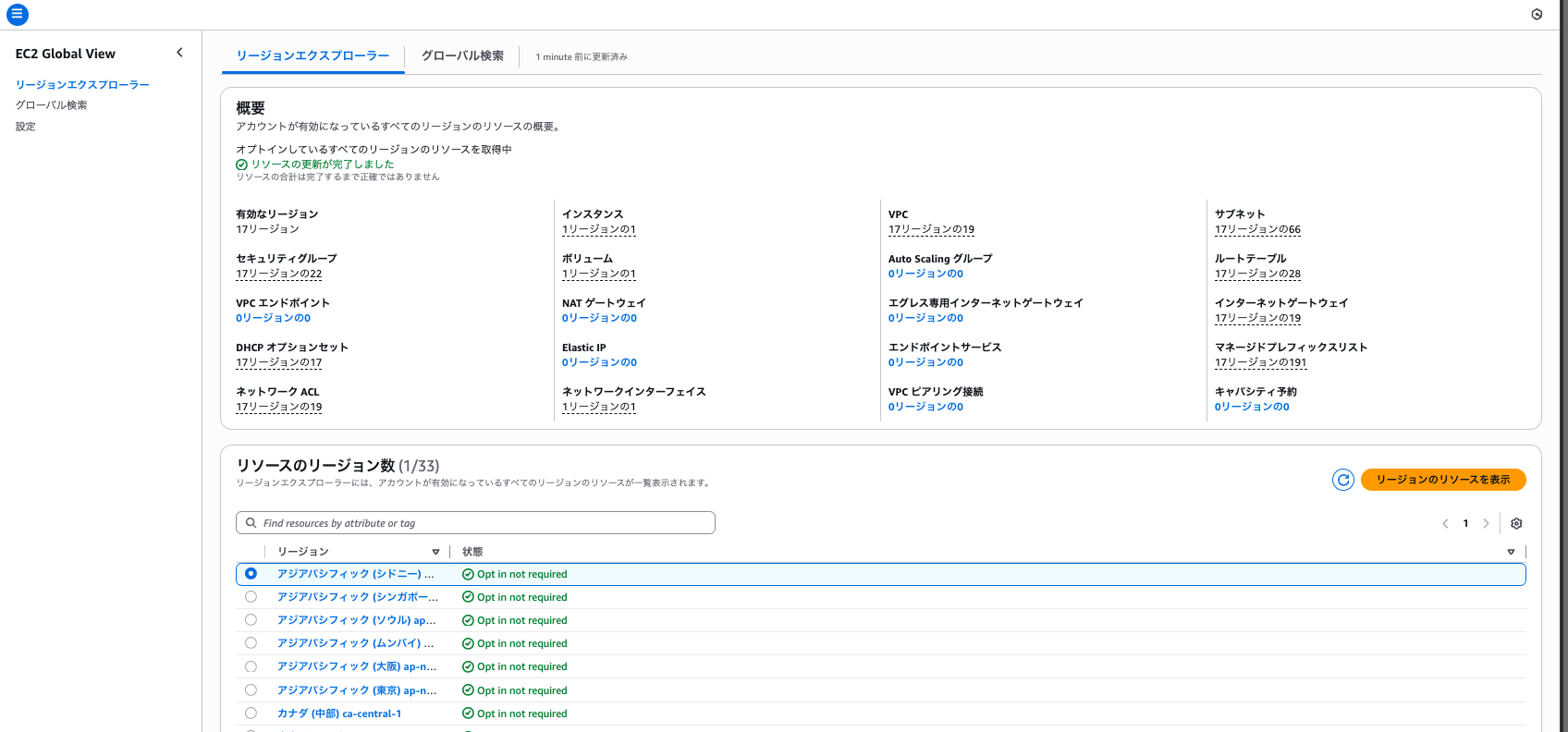The width and height of the screenshot is (1568, 732).
Task: Click Opt in status icon in シドニー row
Action: tap(468, 574)
